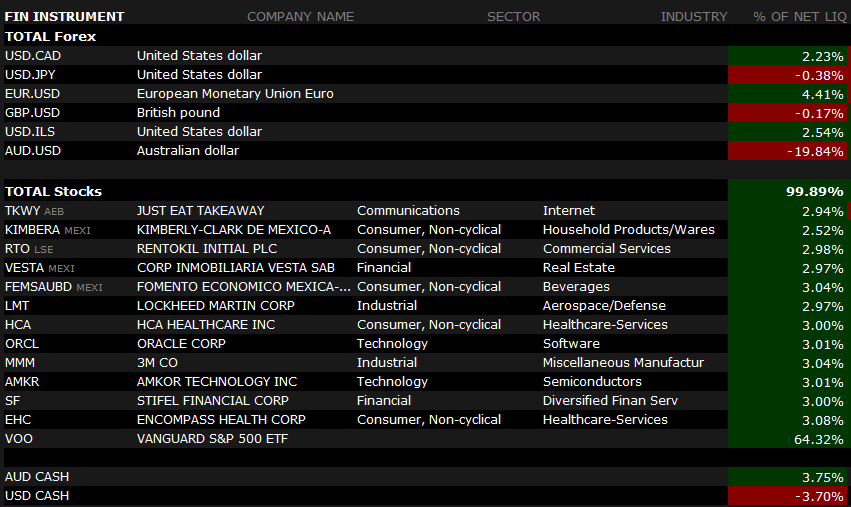Click the 2.54% value for USD.ILS
This screenshot has width=851, height=507.
point(823,132)
